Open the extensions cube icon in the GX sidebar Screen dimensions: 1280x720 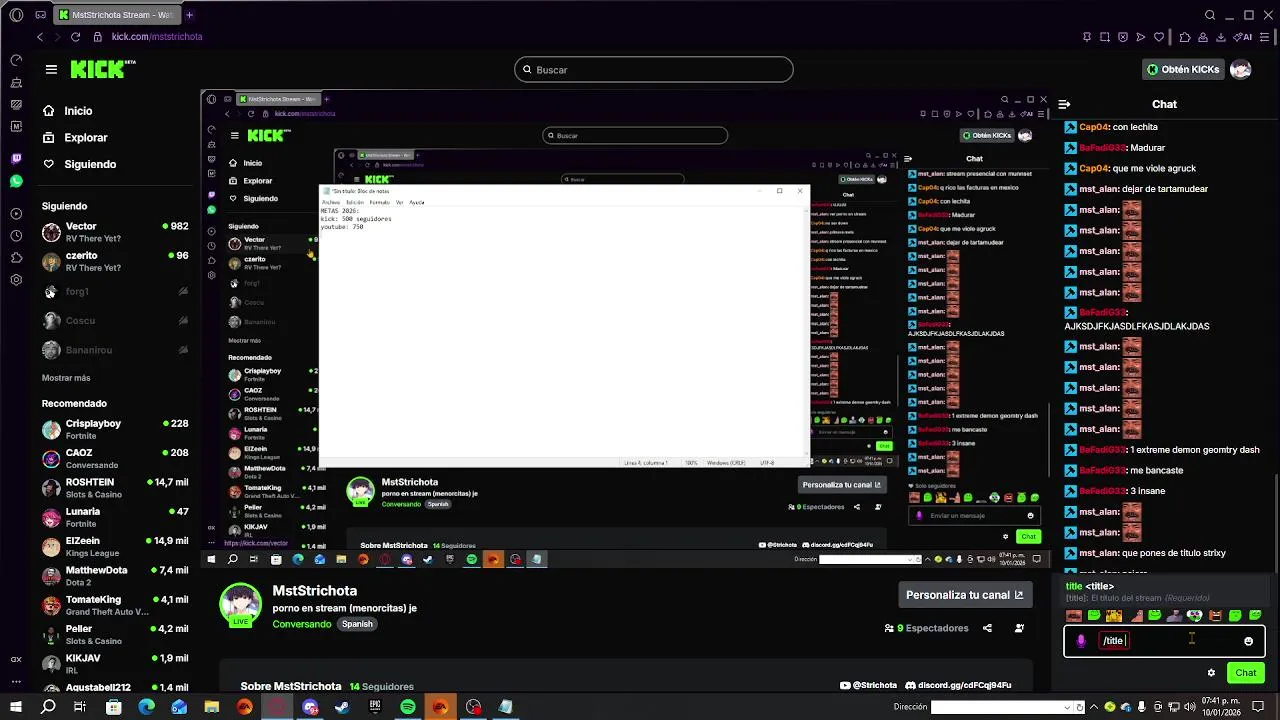click(16, 258)
